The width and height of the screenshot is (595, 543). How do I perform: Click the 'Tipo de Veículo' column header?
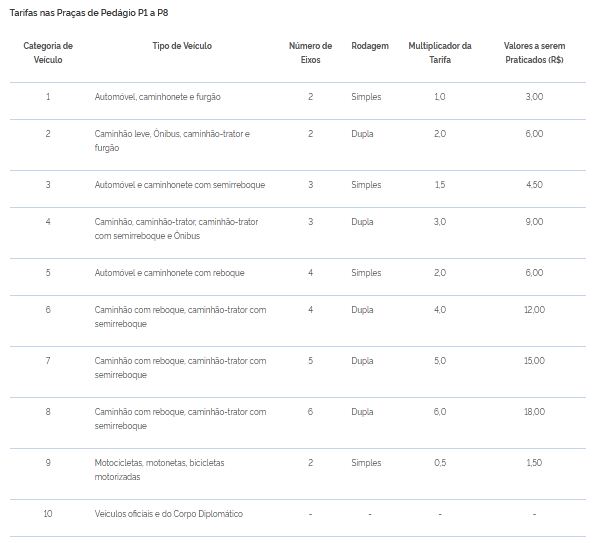point(182,46)
